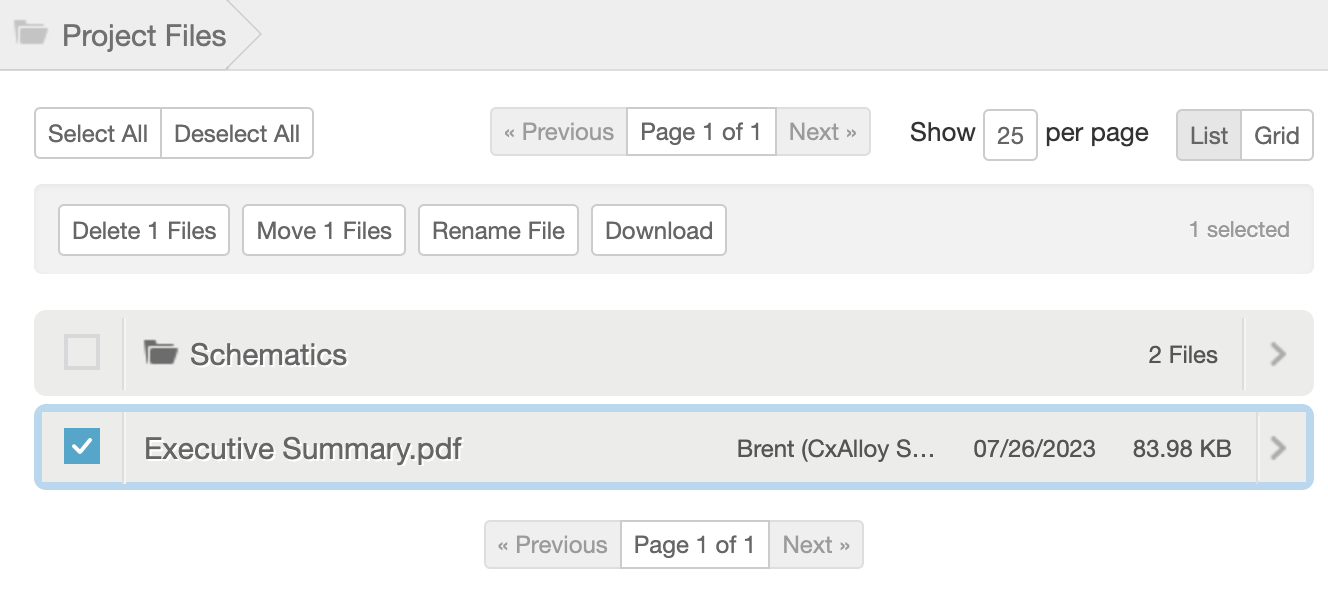Open the Schematics folder chevron arrow
The width and height of the screenshot is (1328, 592).
[x=1277, y=353]
